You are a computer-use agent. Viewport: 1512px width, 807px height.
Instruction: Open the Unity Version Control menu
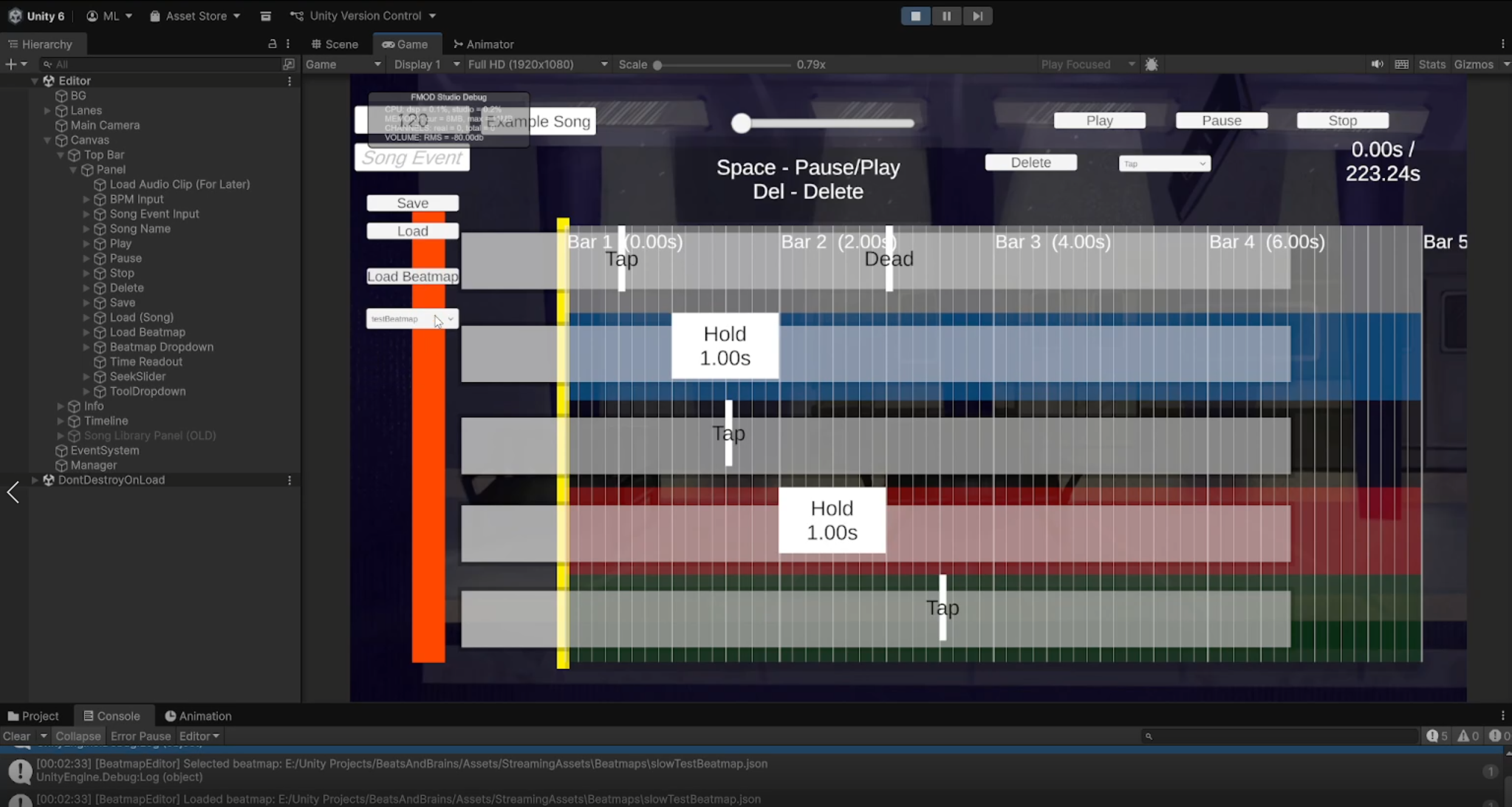(363, 16)
